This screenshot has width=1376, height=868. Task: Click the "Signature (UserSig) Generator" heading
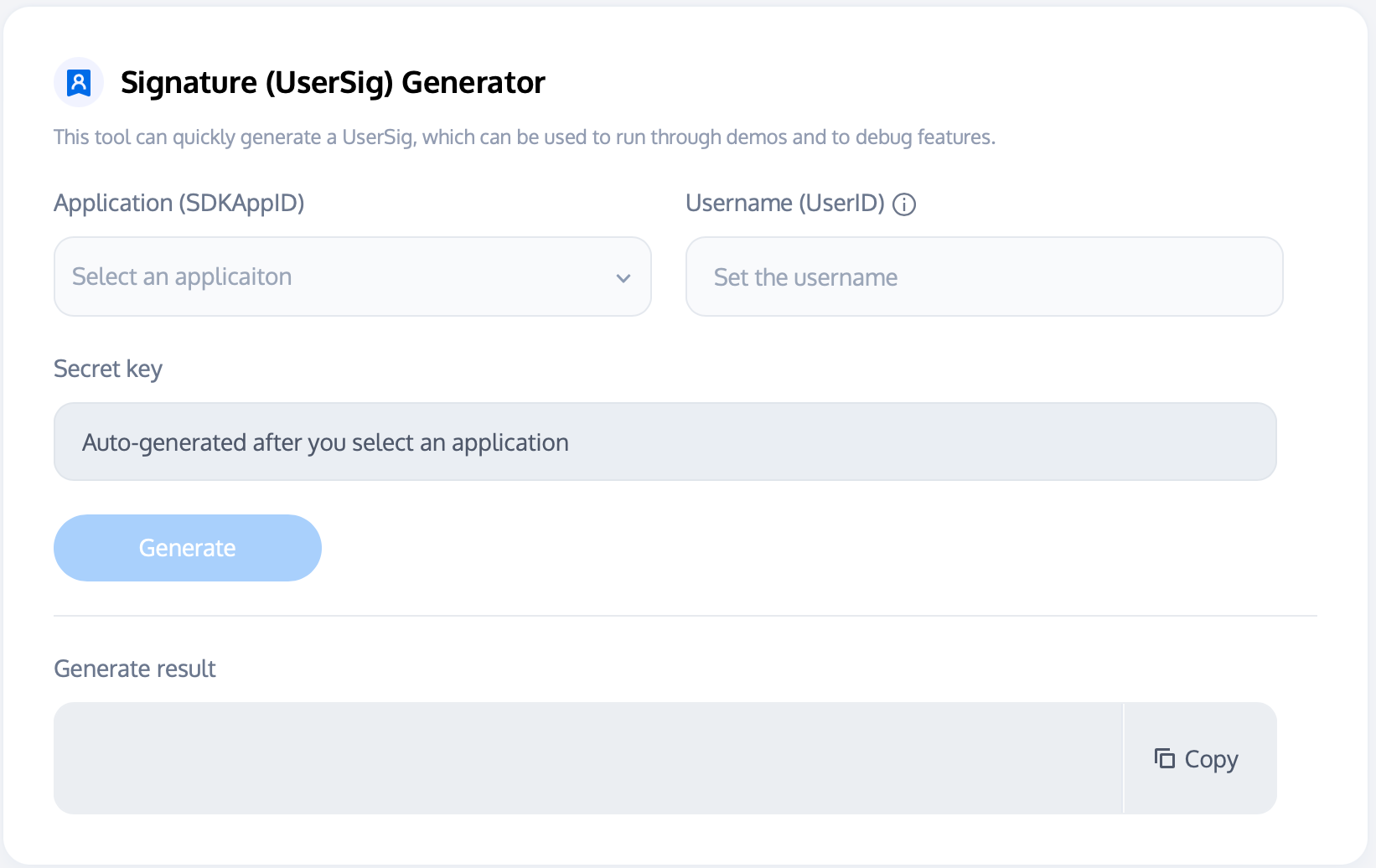pyautogui.click(x=333, y=82)
